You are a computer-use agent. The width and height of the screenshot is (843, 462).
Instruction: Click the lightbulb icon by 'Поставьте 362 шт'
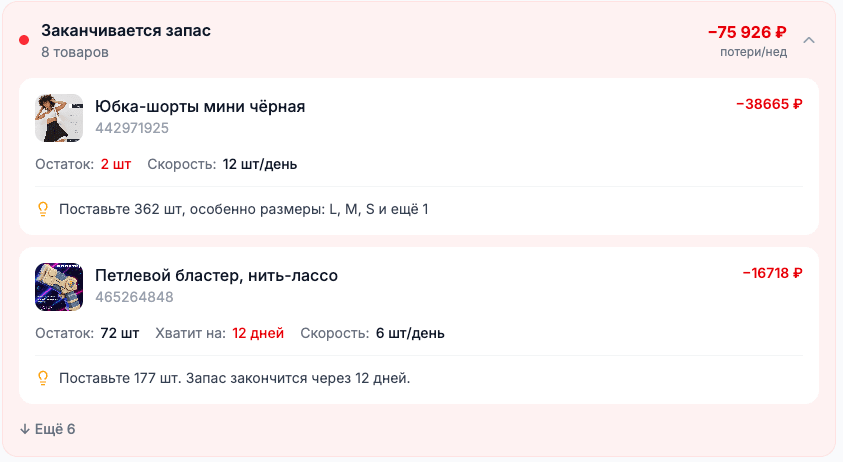(43, 209)
